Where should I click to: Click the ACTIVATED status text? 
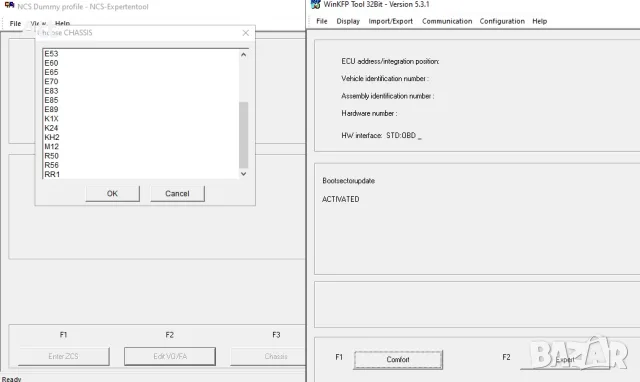click(x=341, y=199)
